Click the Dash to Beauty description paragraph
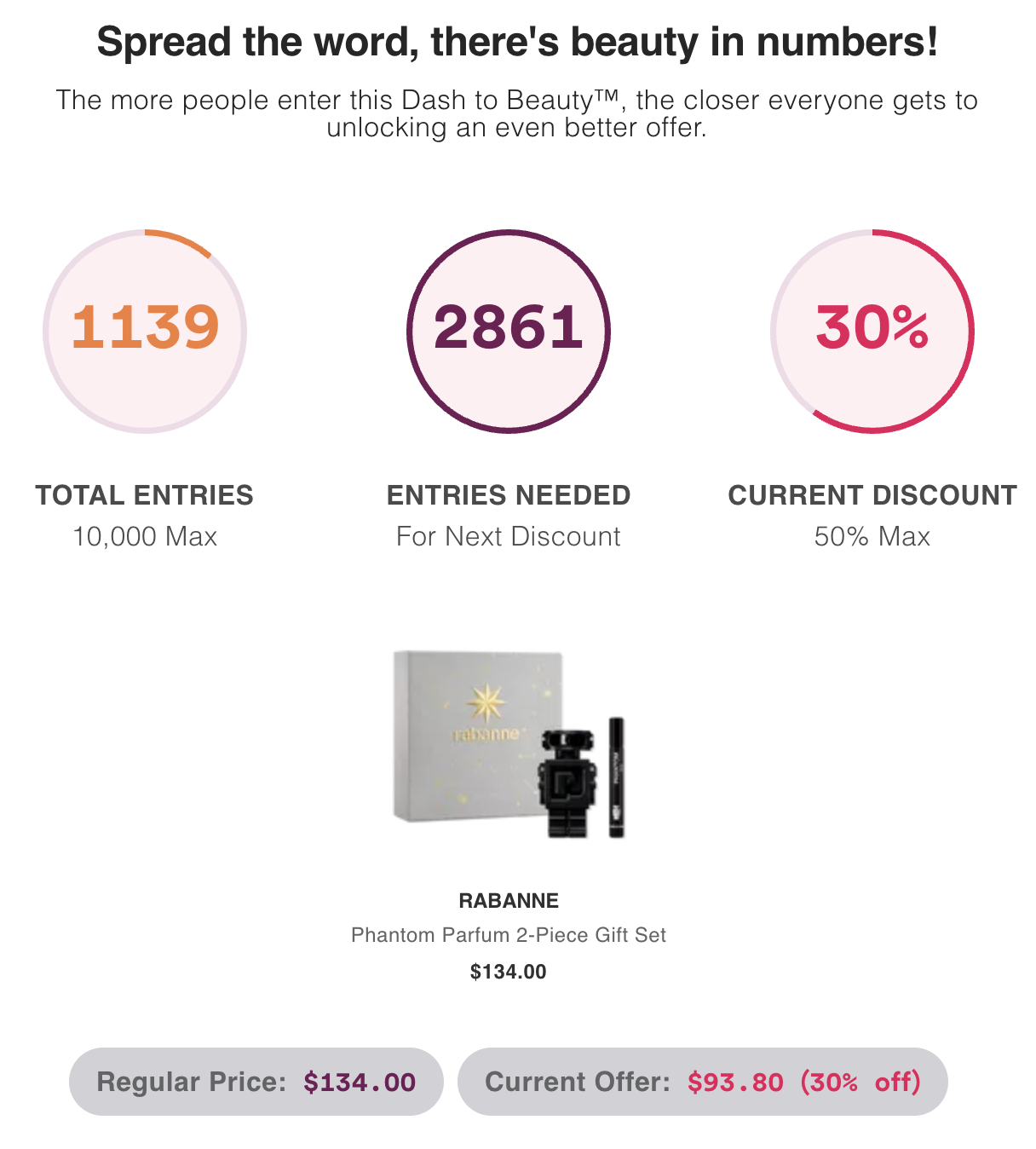The image size is (1036, 1149). click(517, 113)
